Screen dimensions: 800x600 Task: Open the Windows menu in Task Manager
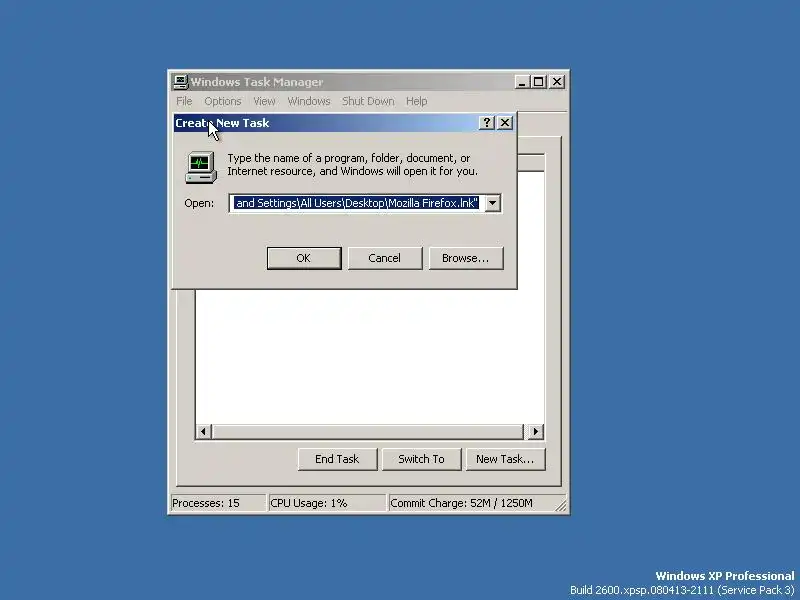(309, 101)
